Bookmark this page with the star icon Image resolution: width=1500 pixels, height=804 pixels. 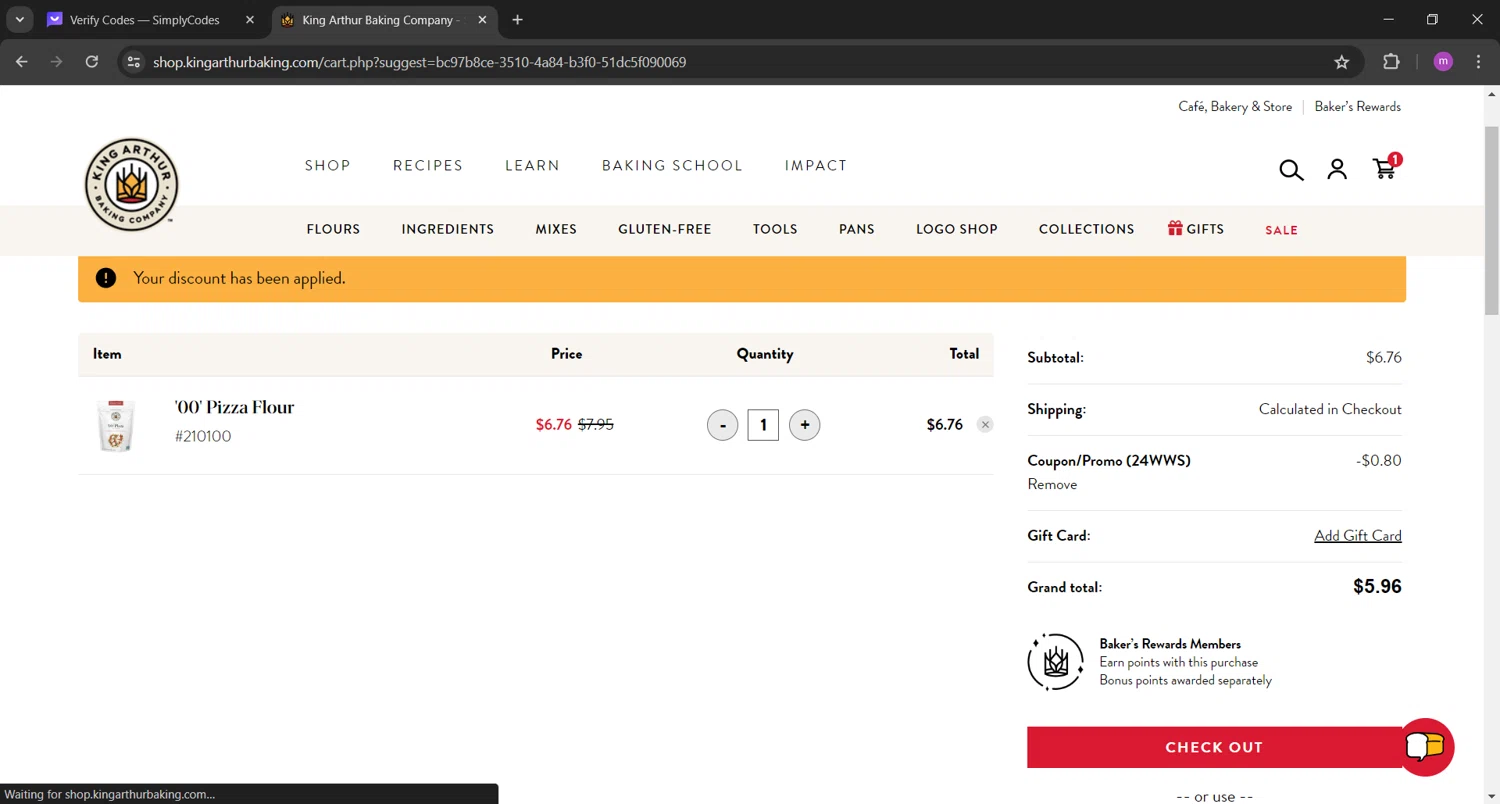coord(1342,62)
